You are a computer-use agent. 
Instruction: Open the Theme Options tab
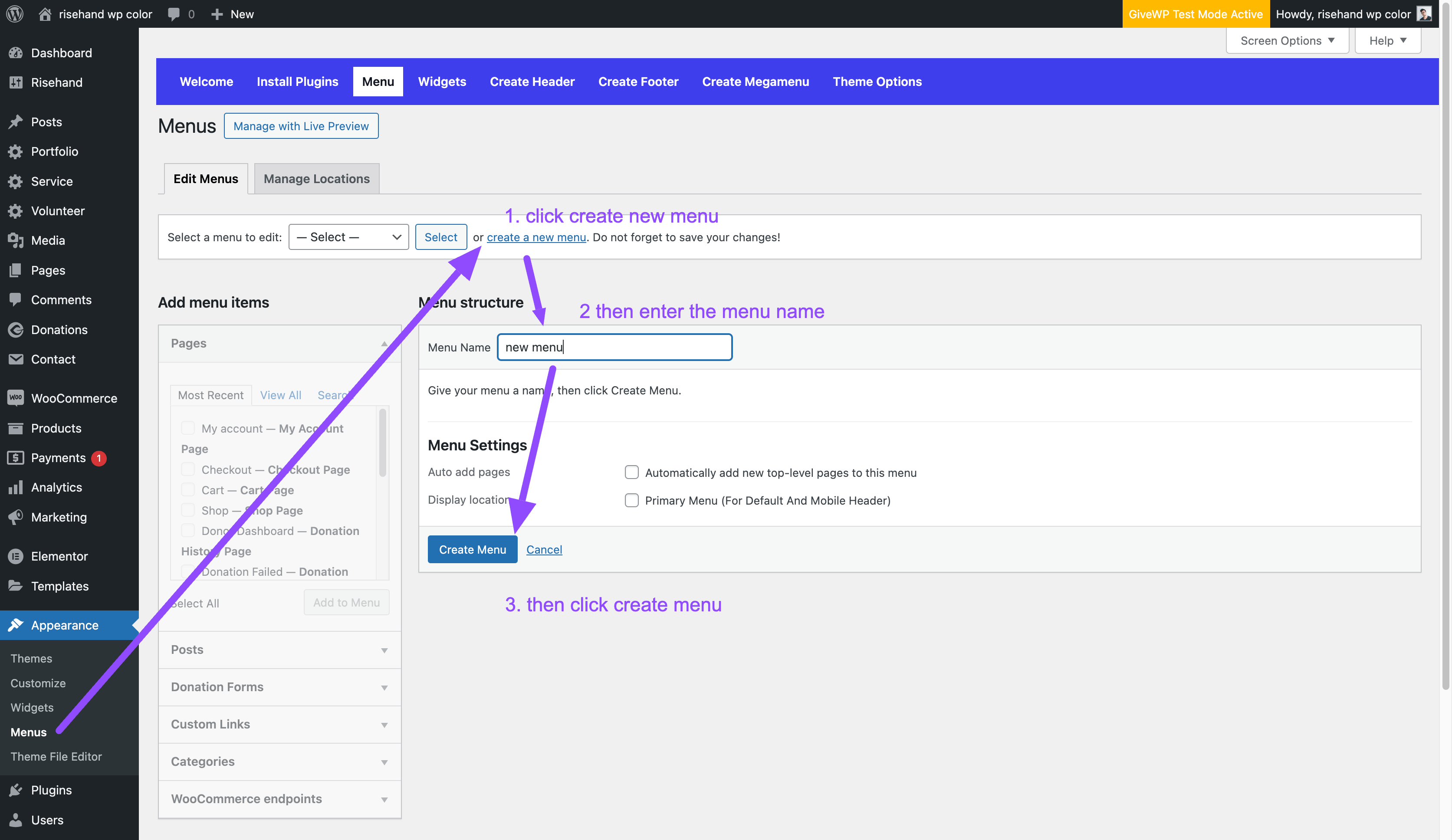877,81
